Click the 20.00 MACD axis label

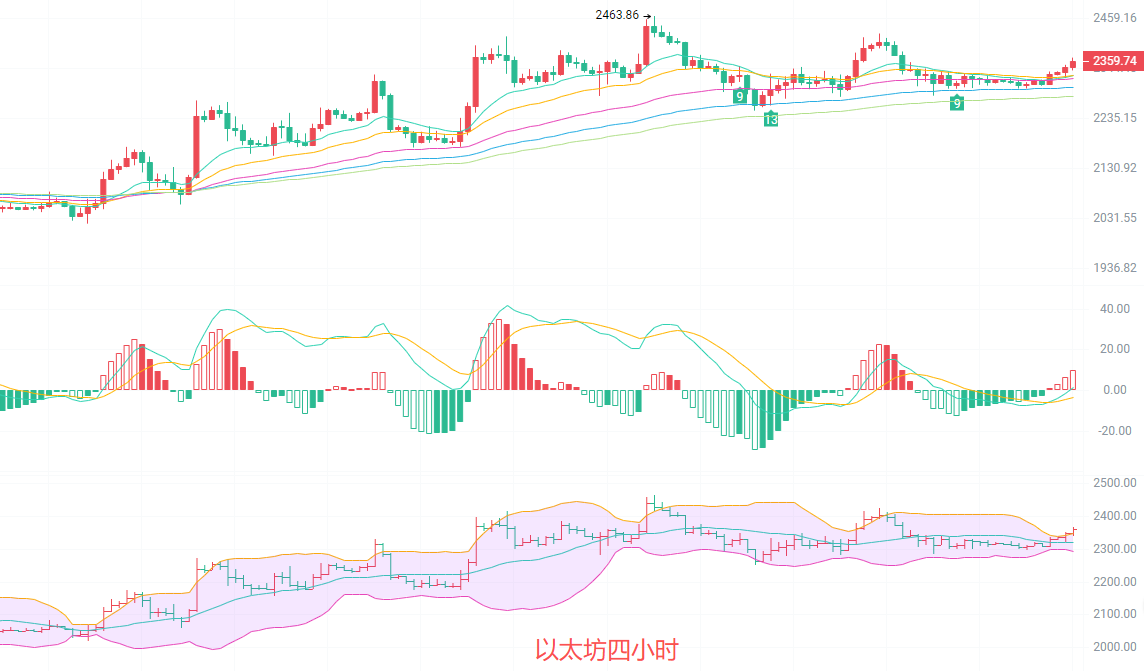1114,349
